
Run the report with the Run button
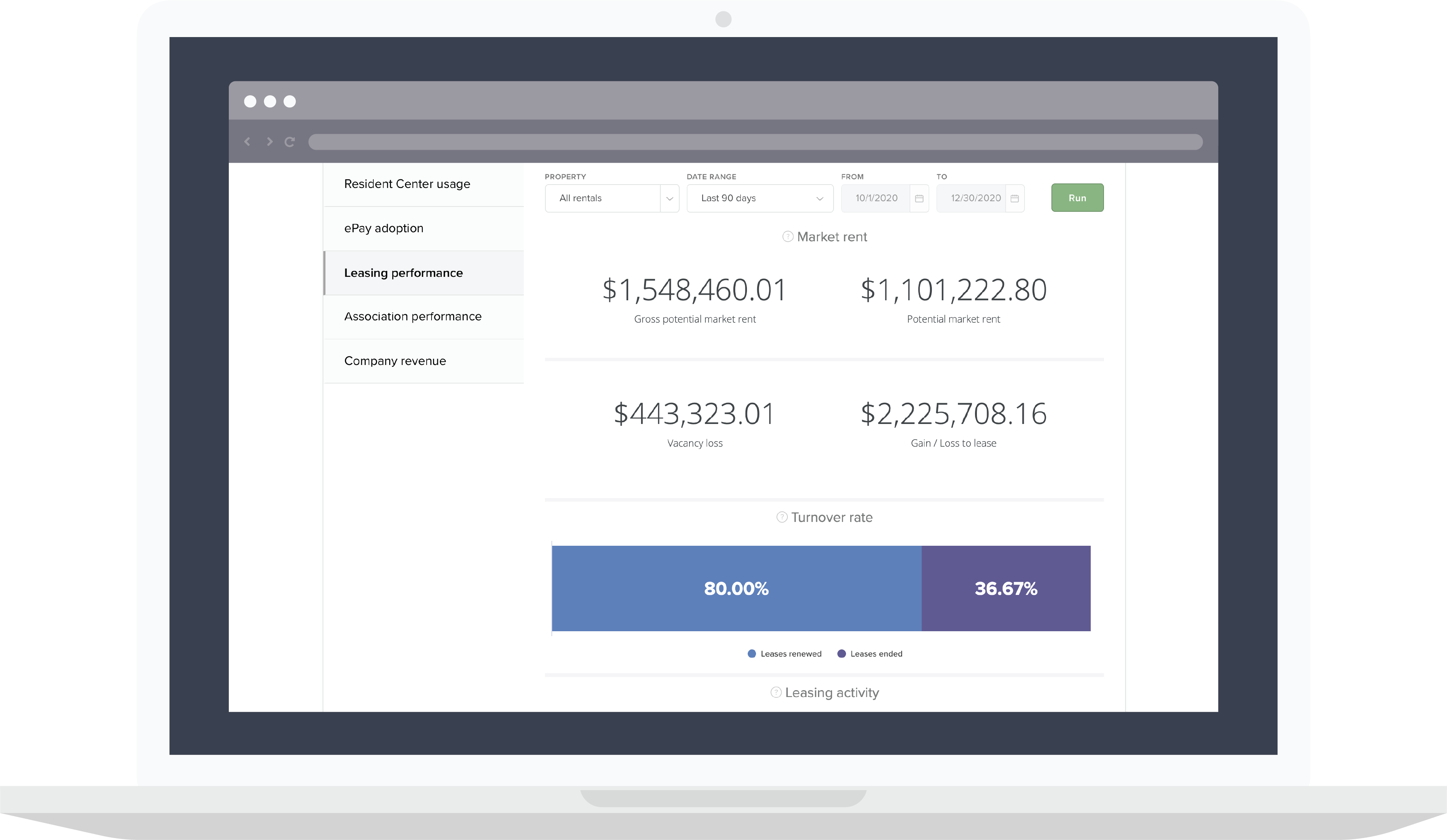[x=1077, y=197]
